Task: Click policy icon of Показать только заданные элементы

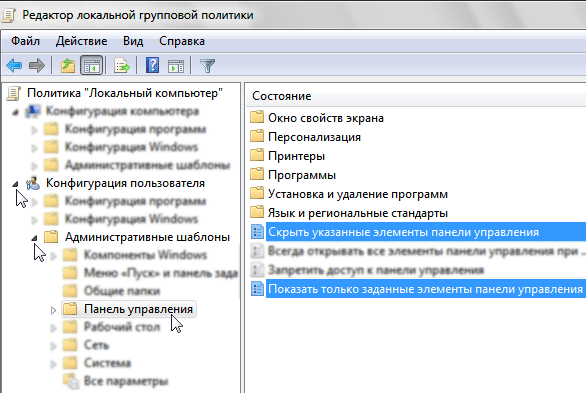Action: click(x=257, y=289)
